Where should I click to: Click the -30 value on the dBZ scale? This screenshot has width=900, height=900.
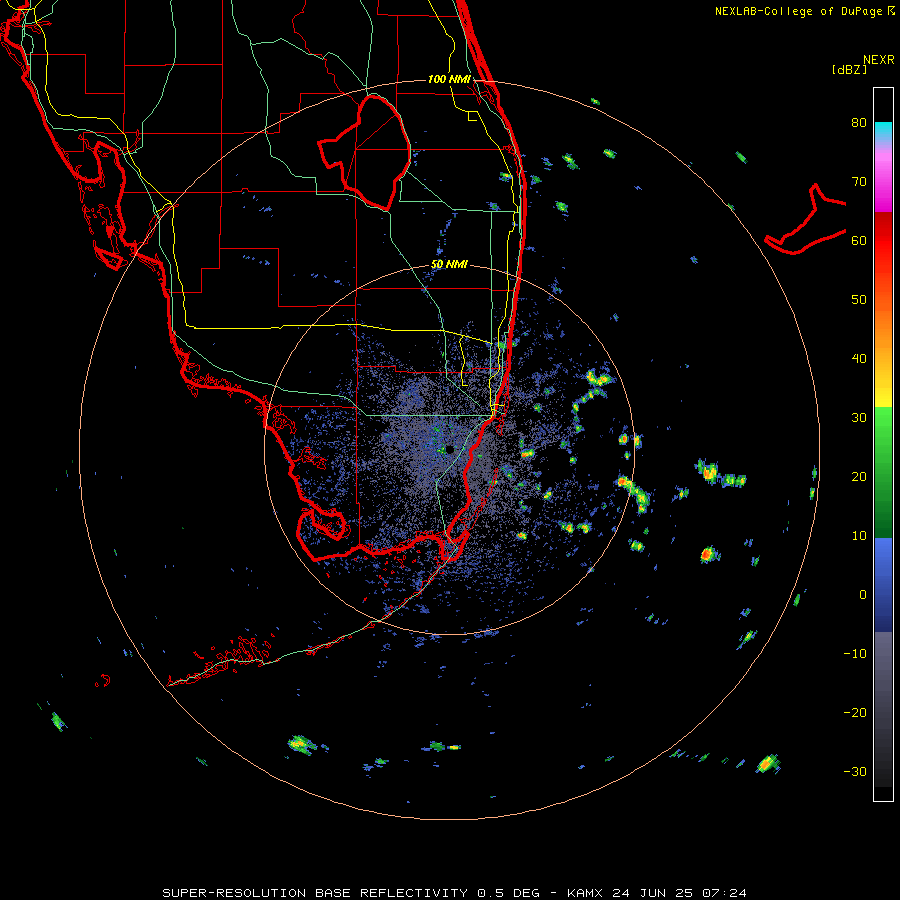coord(855,772)
